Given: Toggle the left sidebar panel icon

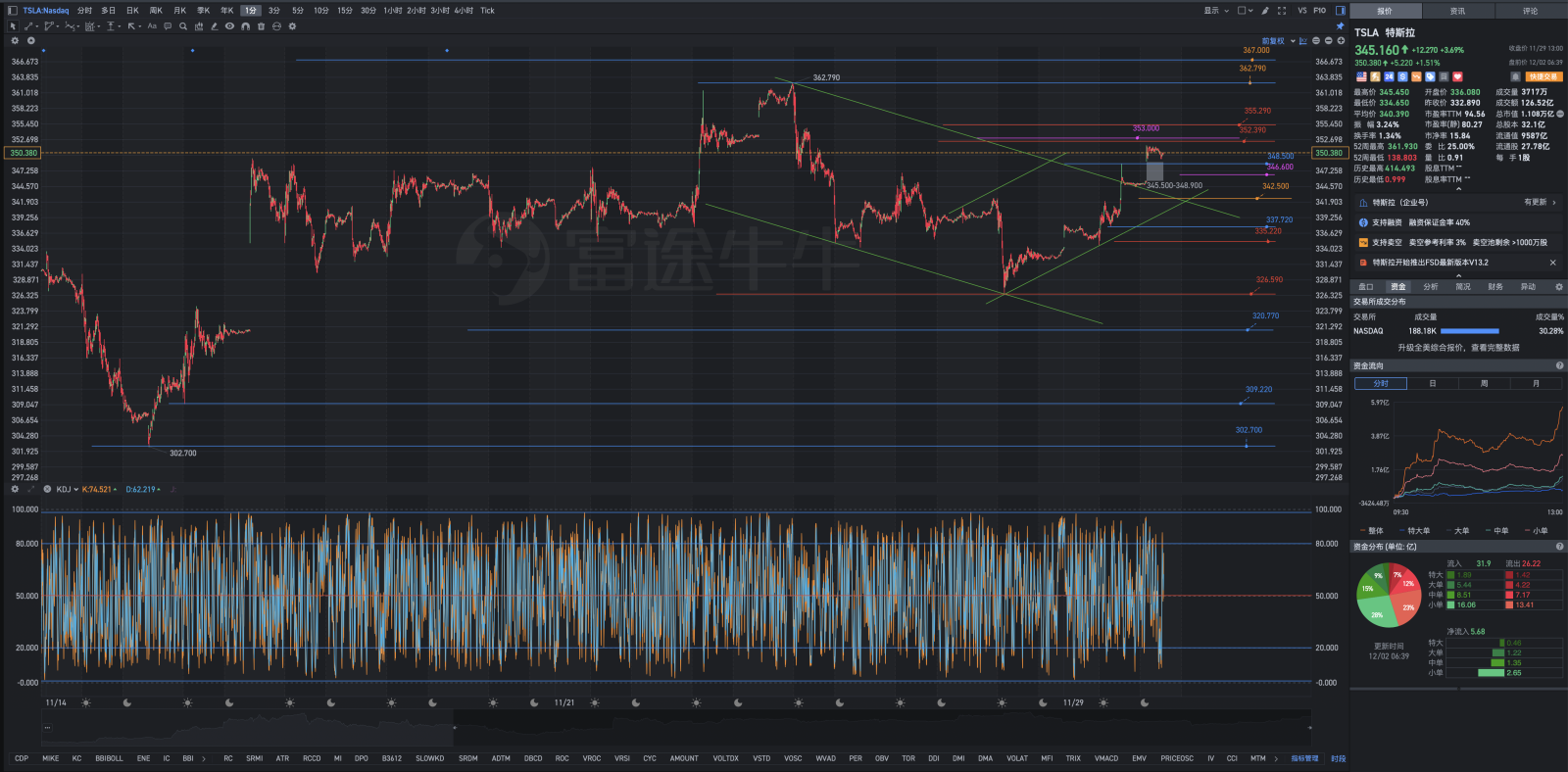Looking at the screenshot, I should (x=13, y=11).
